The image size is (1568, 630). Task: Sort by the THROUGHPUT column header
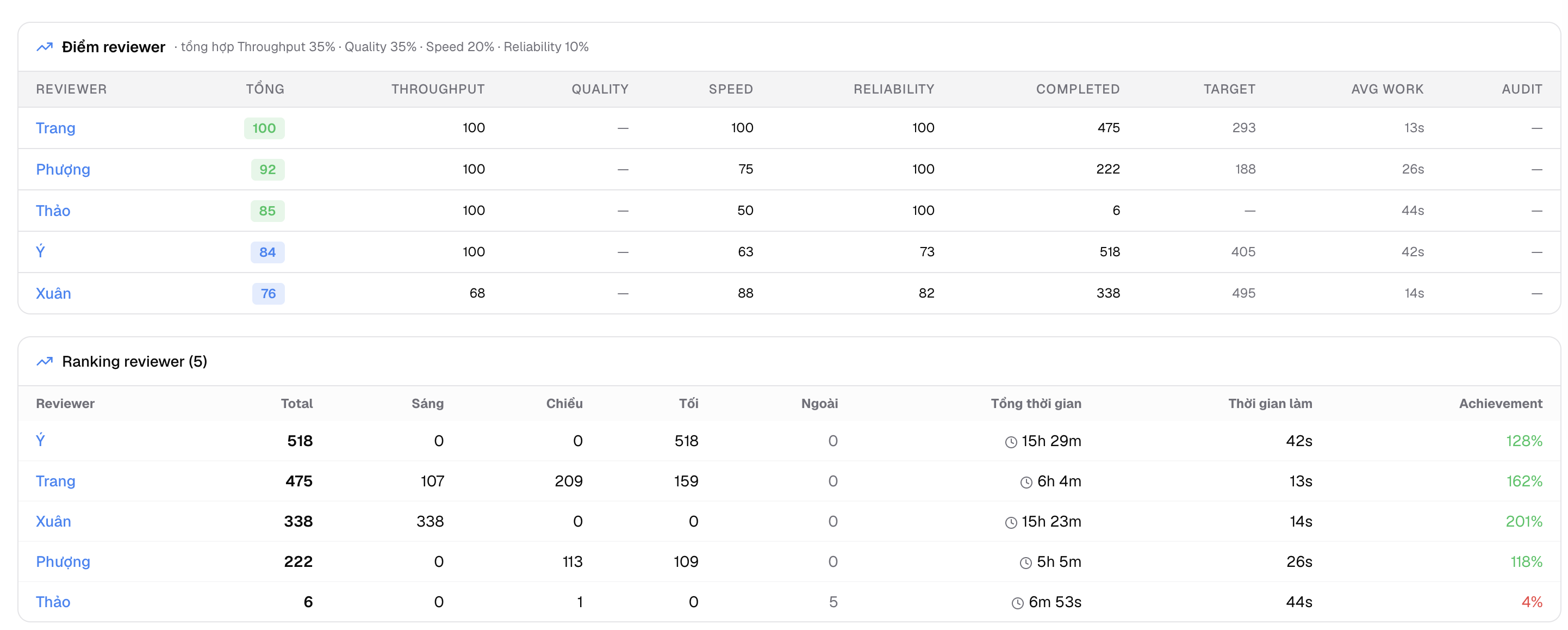[x=438, y=89]
